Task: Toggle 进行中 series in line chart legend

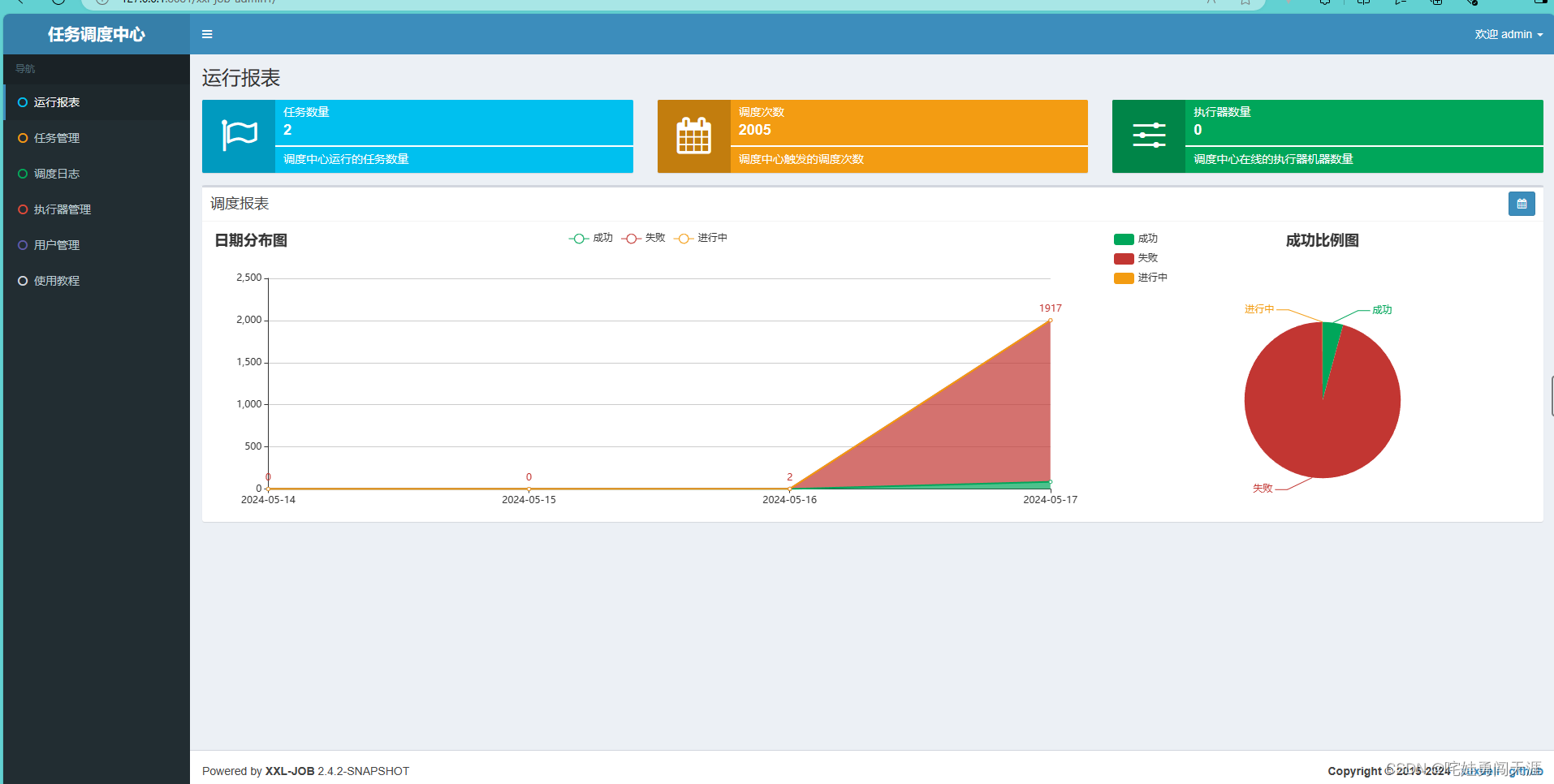Action: pos(701,238)
